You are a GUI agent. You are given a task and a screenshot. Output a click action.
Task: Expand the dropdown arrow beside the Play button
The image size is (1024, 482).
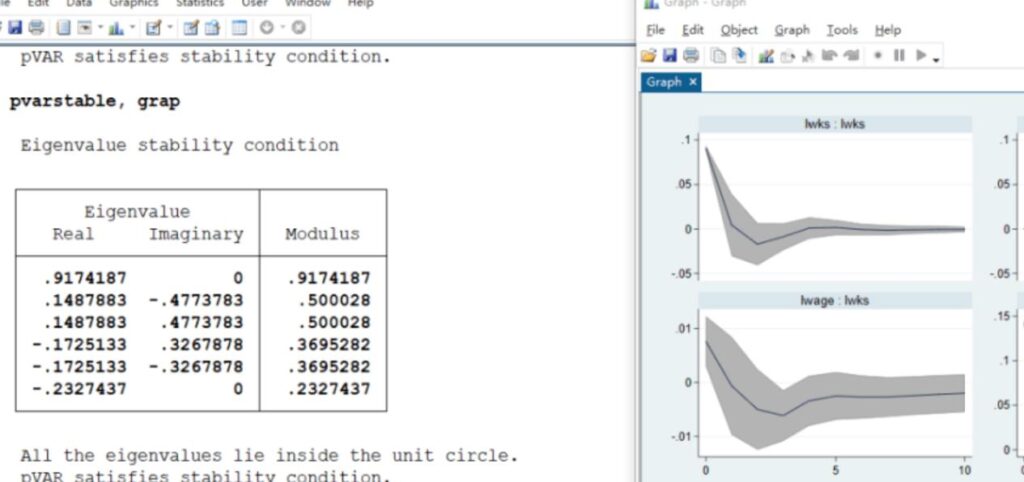[936, 60]
